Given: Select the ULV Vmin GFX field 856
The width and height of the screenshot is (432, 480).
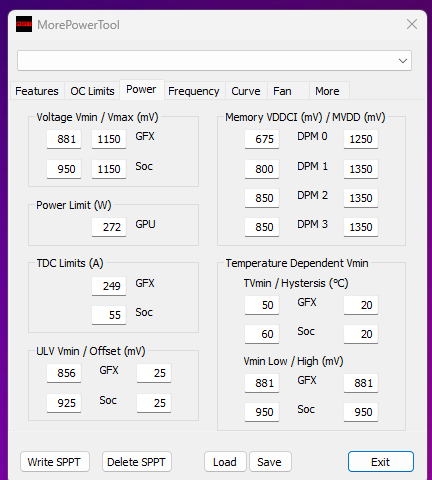Looking at the screenshot, I should coord(64,373).
